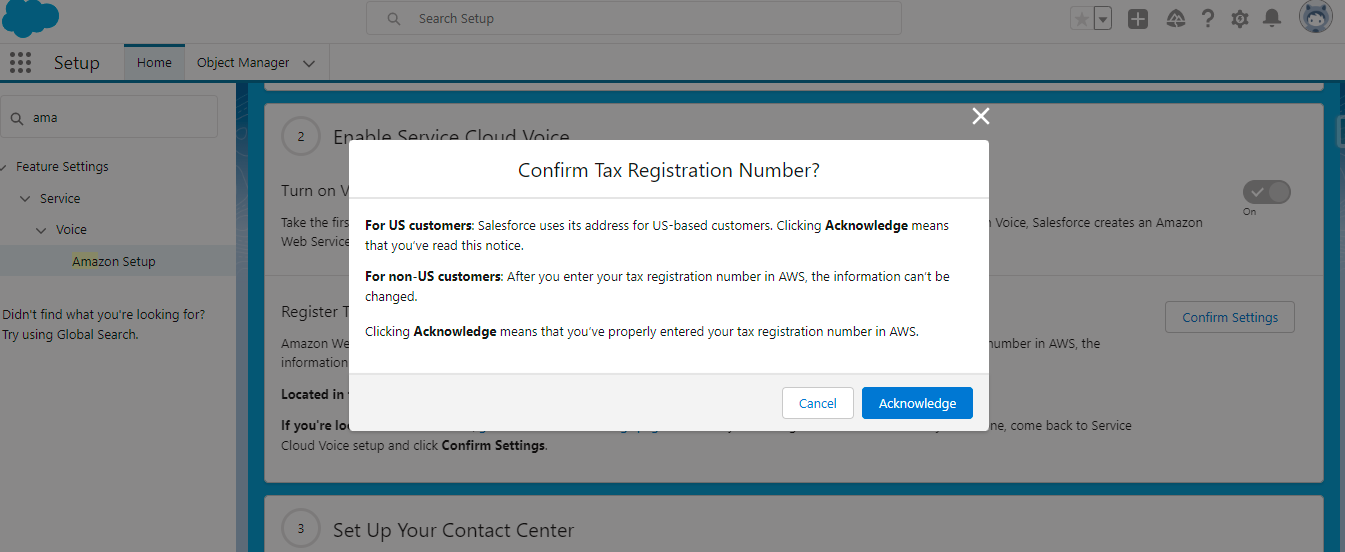This screenshot has height=552, width=1345.
Task: Collapse the Service tree node
Action: pos(25,199)
